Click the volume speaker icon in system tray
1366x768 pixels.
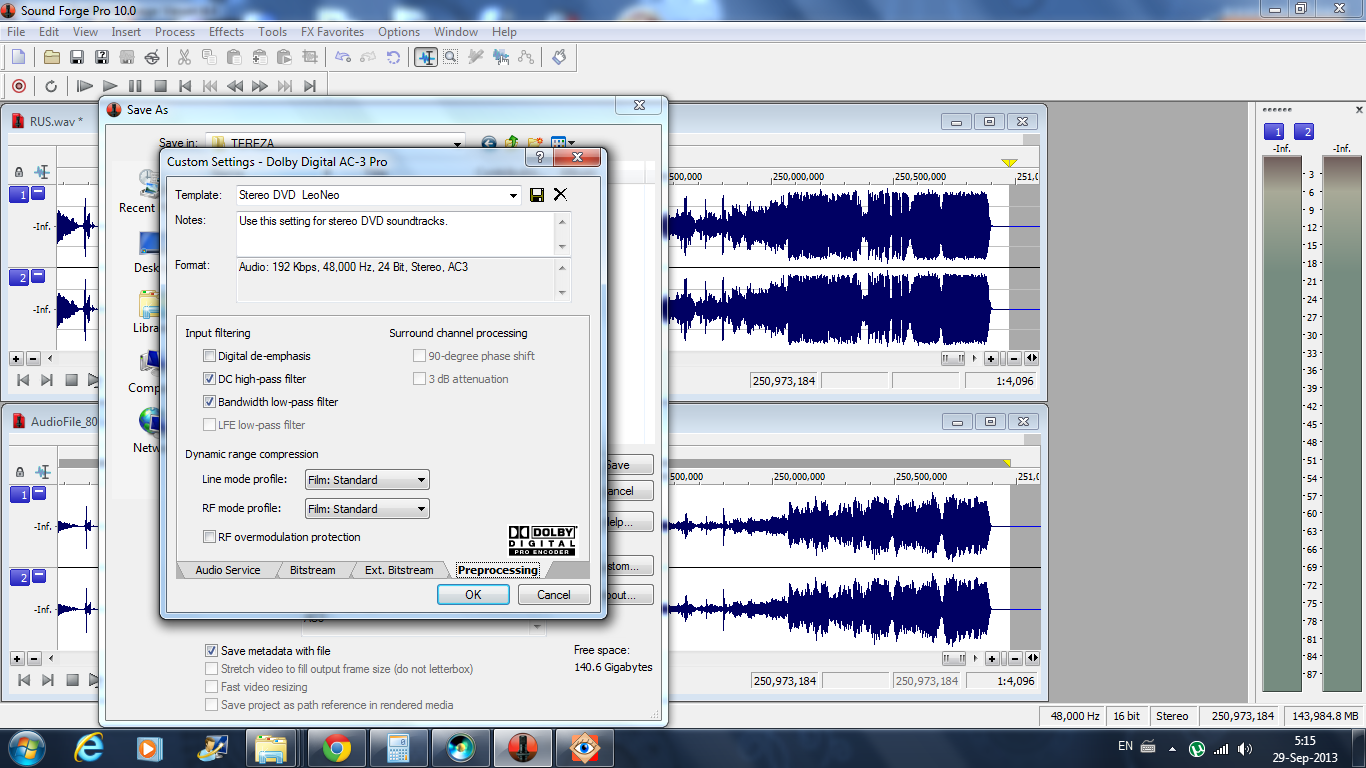(x=1245, y=748)
